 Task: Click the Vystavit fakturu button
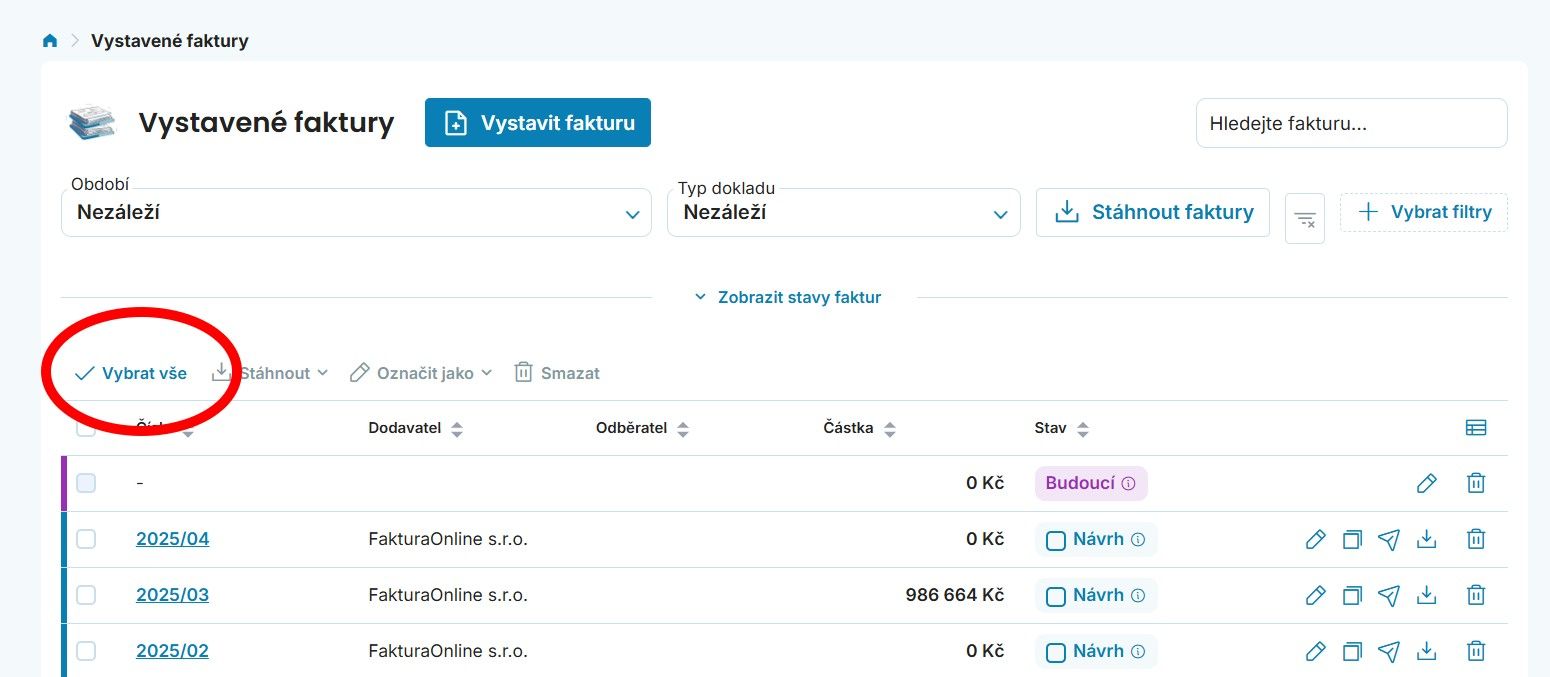point(538,123)
